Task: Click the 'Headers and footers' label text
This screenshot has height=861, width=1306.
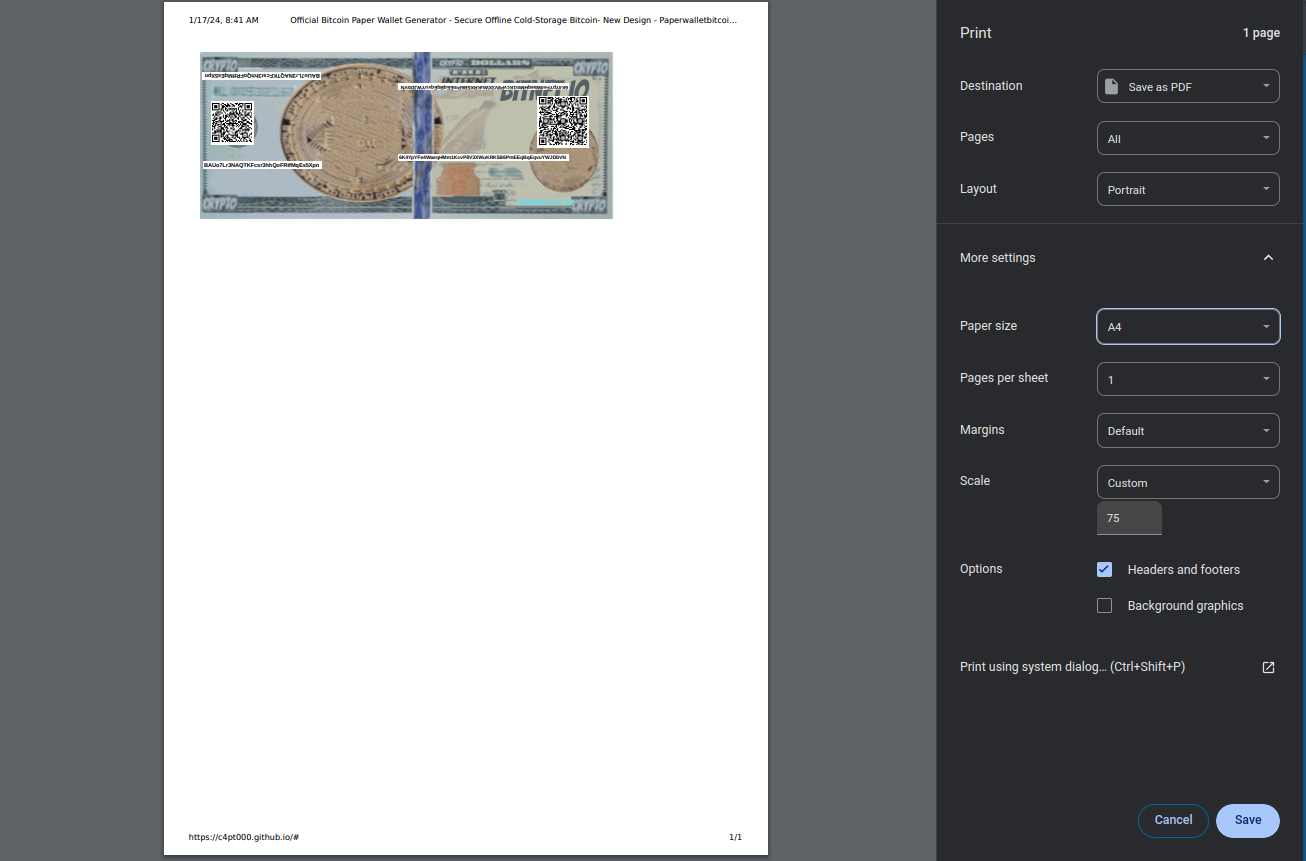Action: (x=1184, y=569)
